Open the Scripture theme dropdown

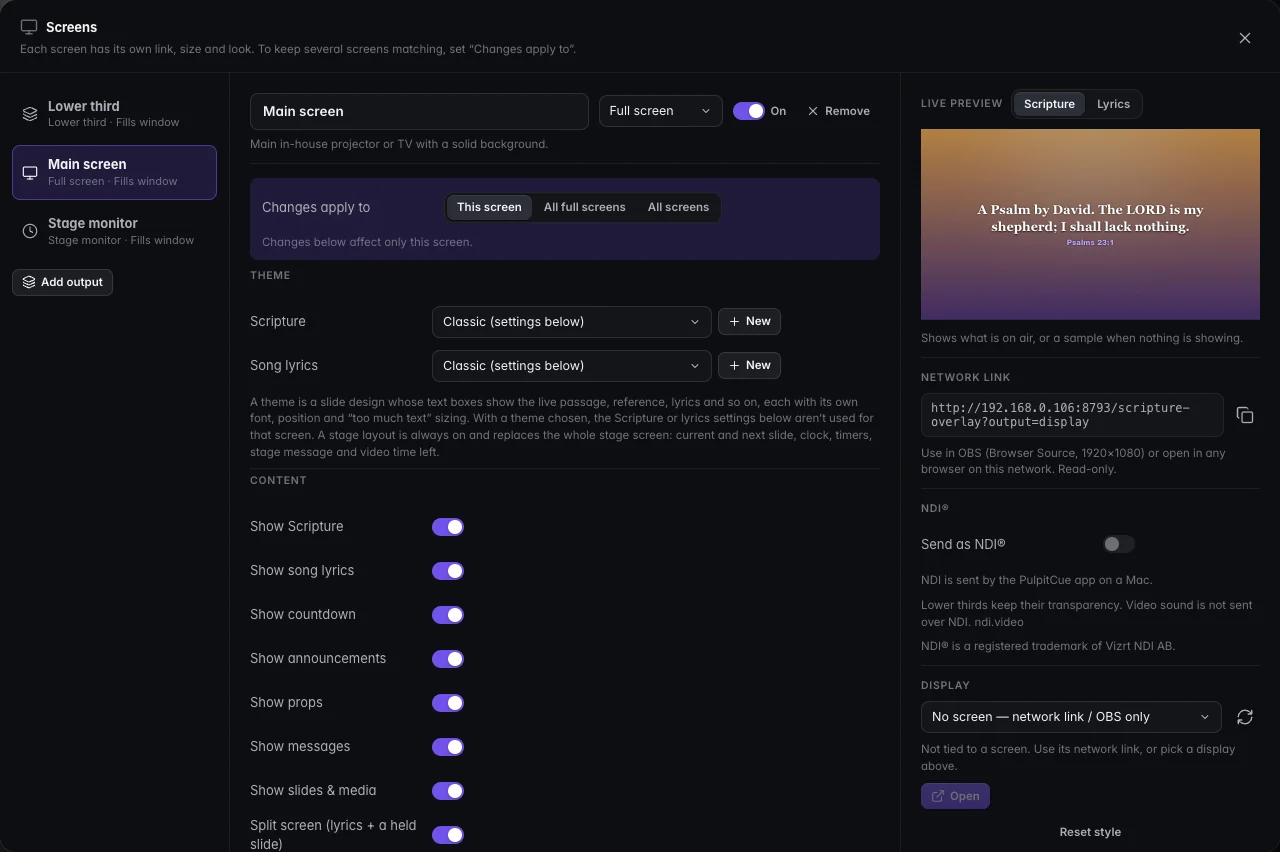click(x=571, y=322)
